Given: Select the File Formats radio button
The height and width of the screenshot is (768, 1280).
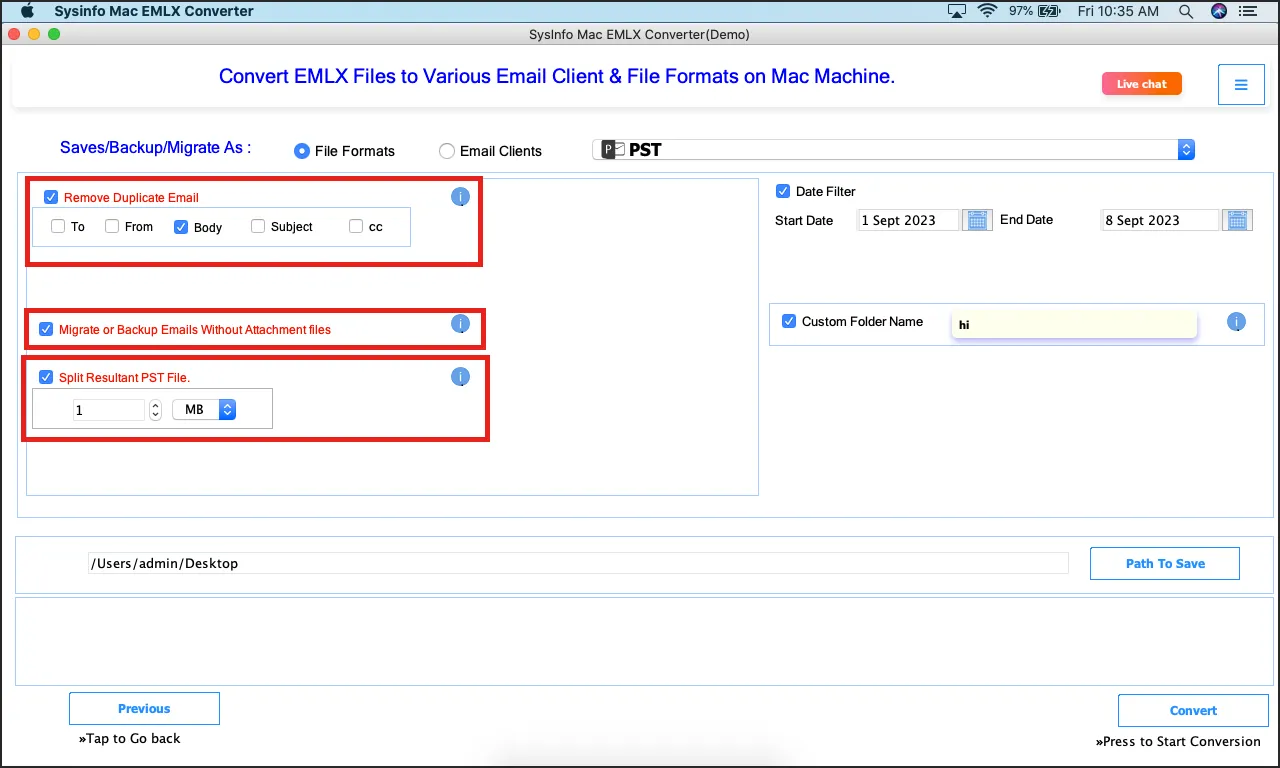Looking at the screenshot, I should pos(301,151).
